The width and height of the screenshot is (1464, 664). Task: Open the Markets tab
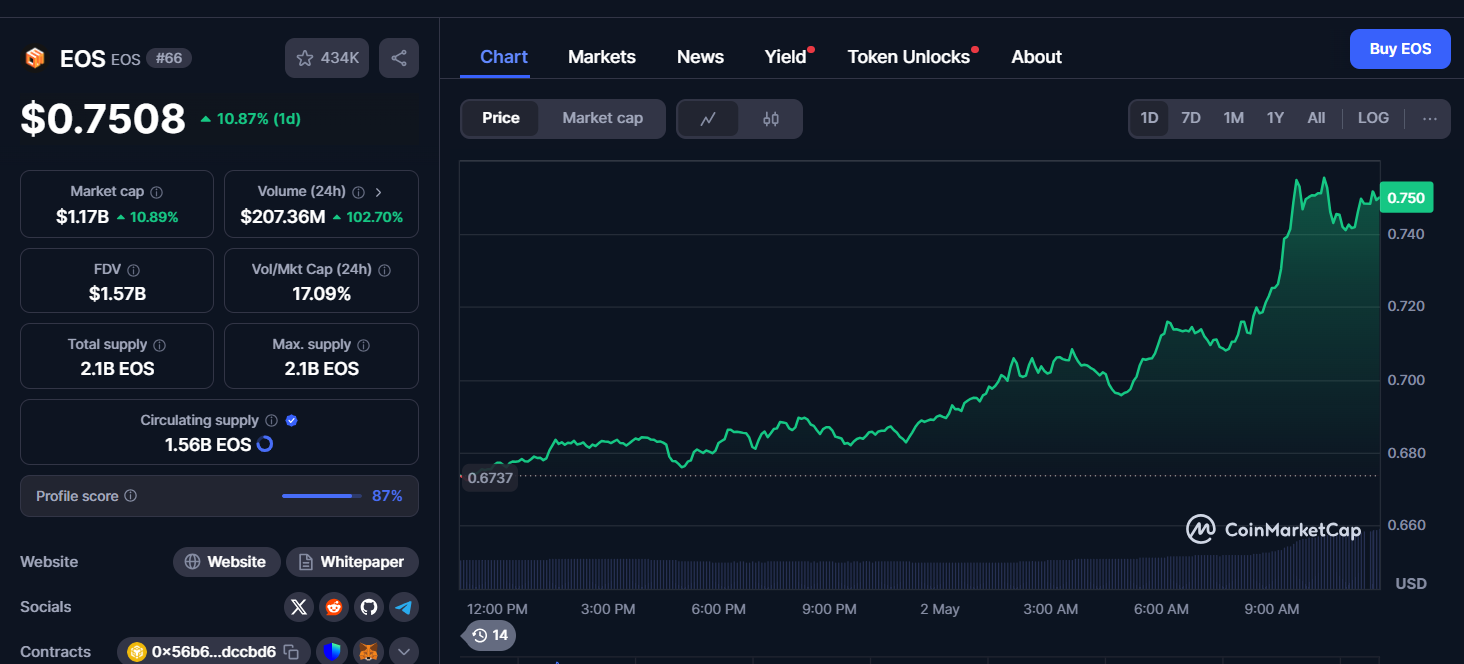[x=601, y=57]
